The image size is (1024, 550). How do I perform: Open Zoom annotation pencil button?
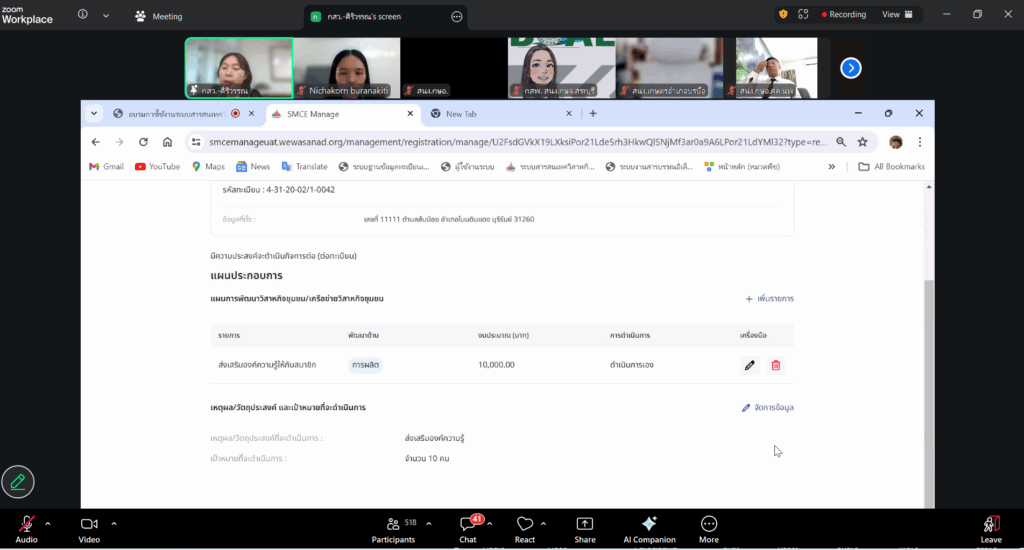pyautogui.click(x=18, y=482)
